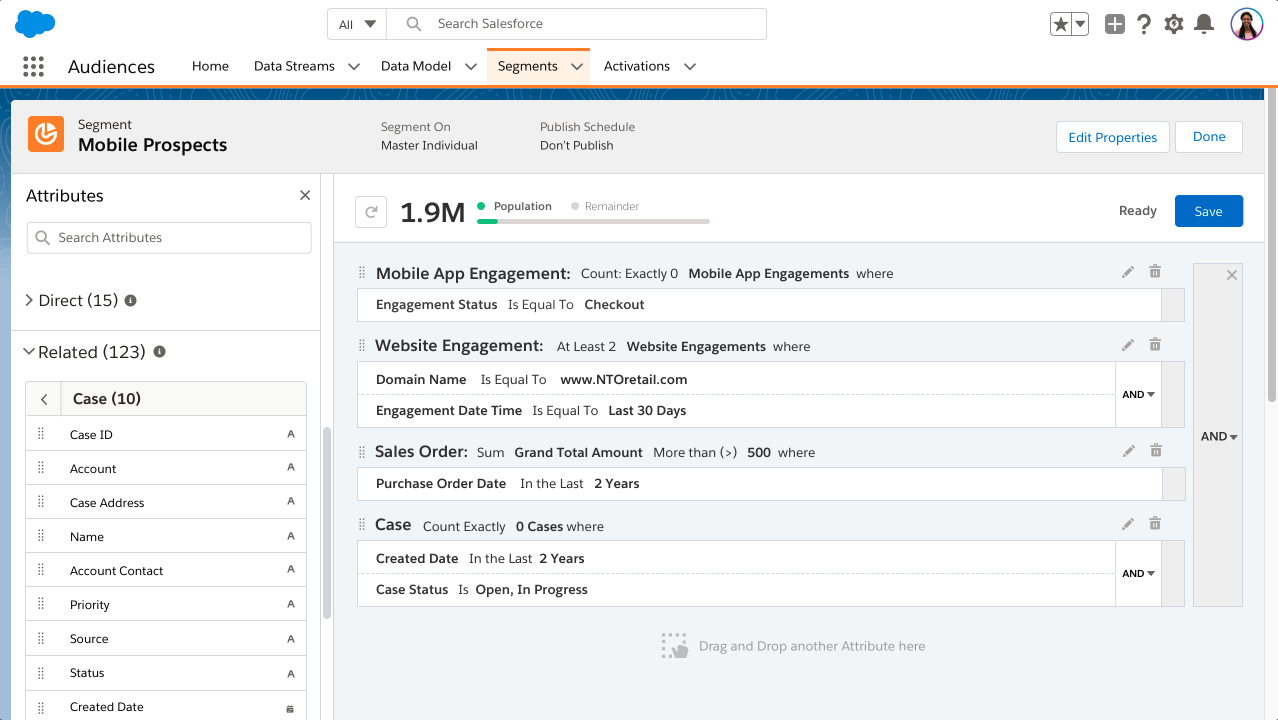This screenshot has height=720, width=1278.
Task: Click the notifications bell icon
Action: [x=1205, y=24]
